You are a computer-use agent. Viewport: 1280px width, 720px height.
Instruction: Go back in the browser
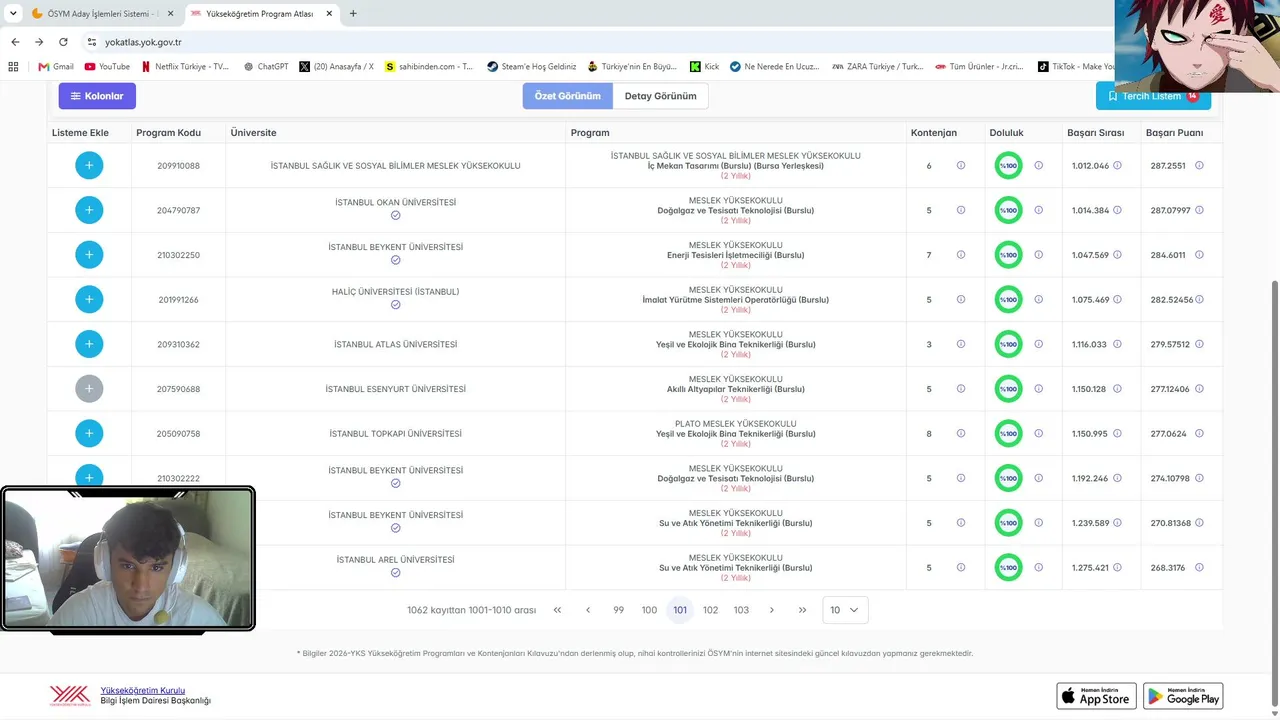[15, 42]
